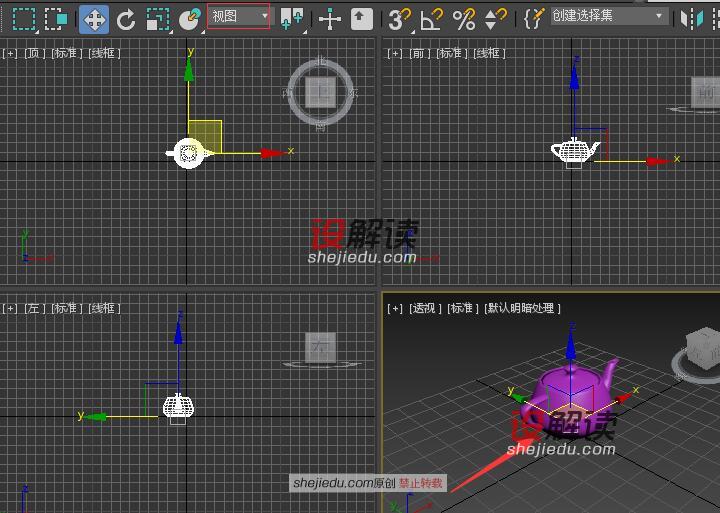Open [+] menu of the 左 viewport

(10, 308)
